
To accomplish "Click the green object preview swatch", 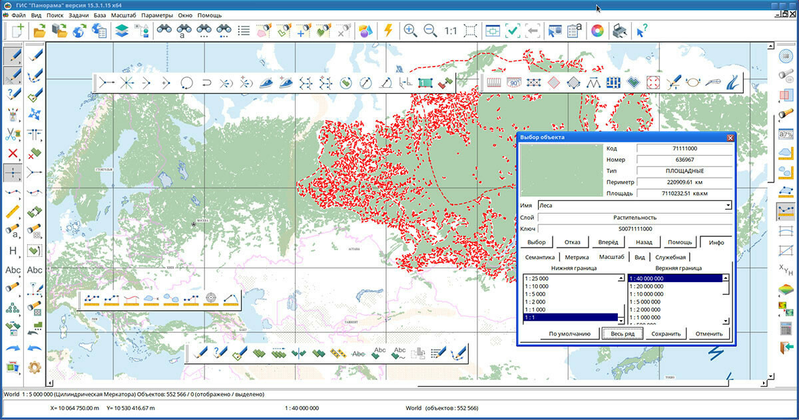I will click(x=561, y=169).
